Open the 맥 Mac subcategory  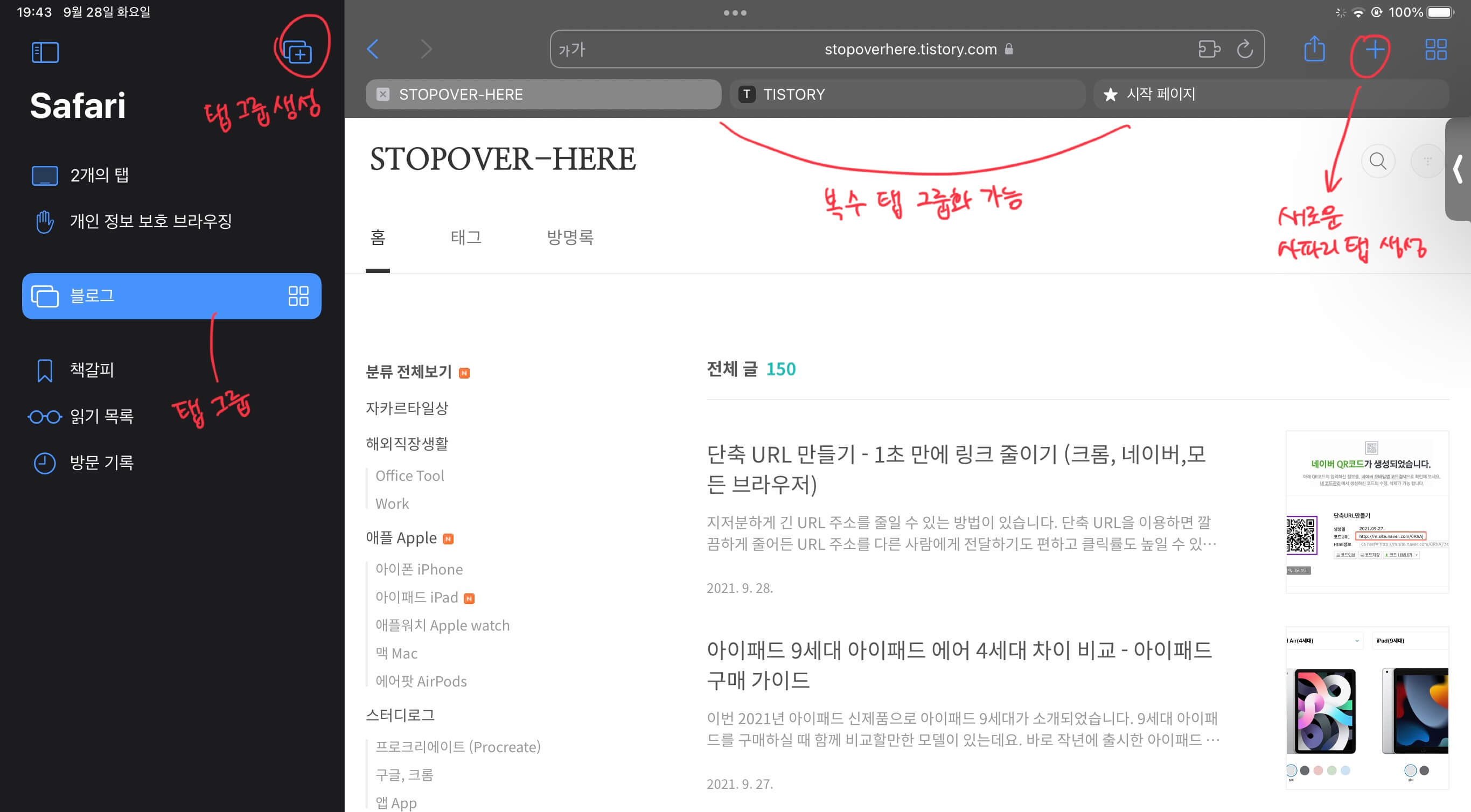[x=396, y=653]
